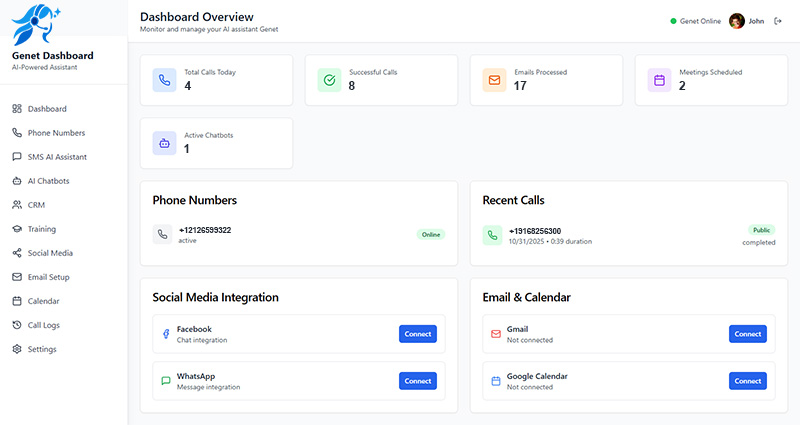The height and width of the screenshot is (425, 800).
Task: Connect the Facebook chat integration
Action: click(418, 334)
